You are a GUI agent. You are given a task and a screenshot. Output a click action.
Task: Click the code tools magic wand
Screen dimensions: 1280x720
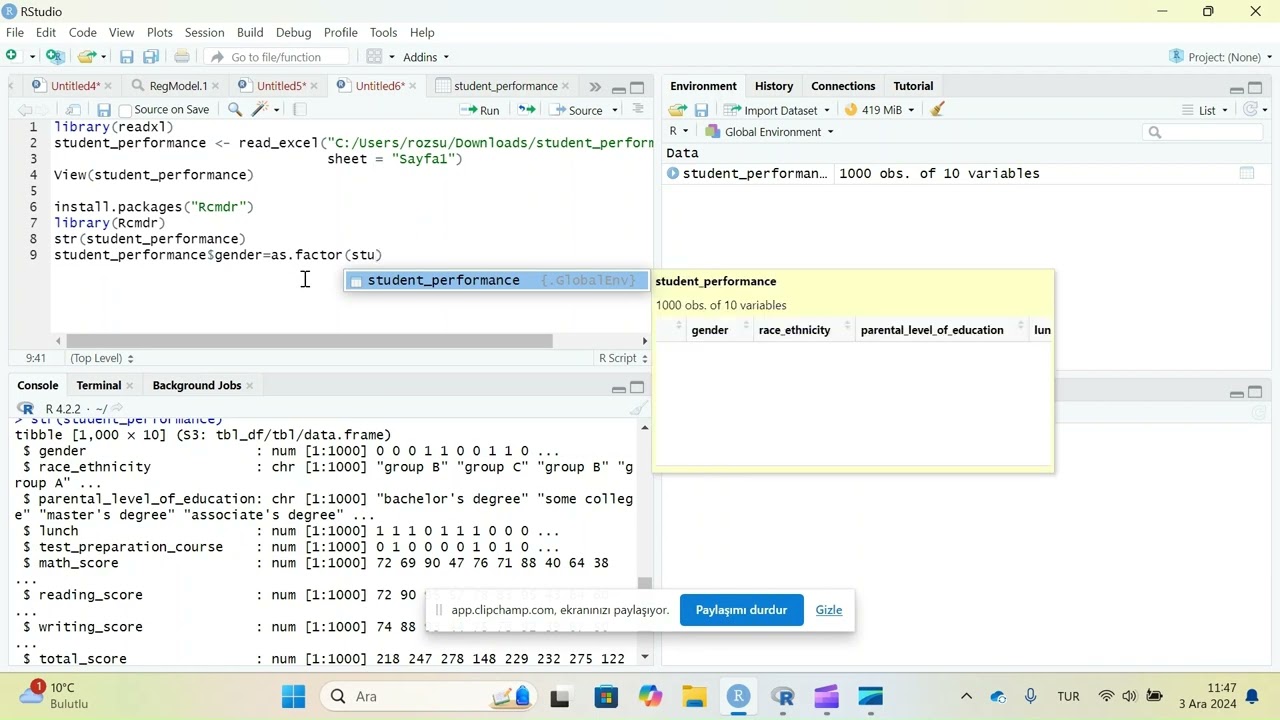pyautogui.click(x=261, y=110)
